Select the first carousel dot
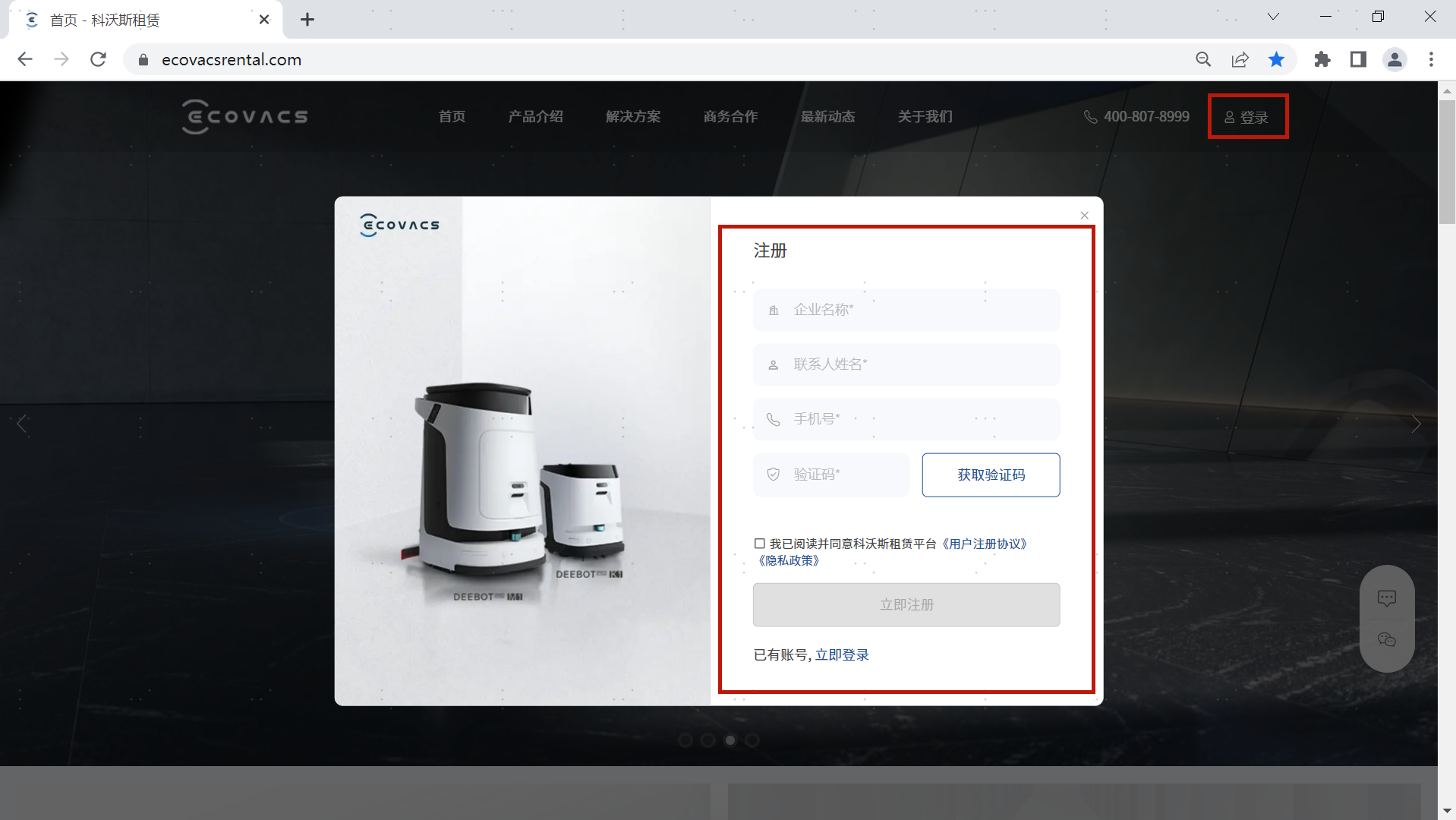 point(685,740)
